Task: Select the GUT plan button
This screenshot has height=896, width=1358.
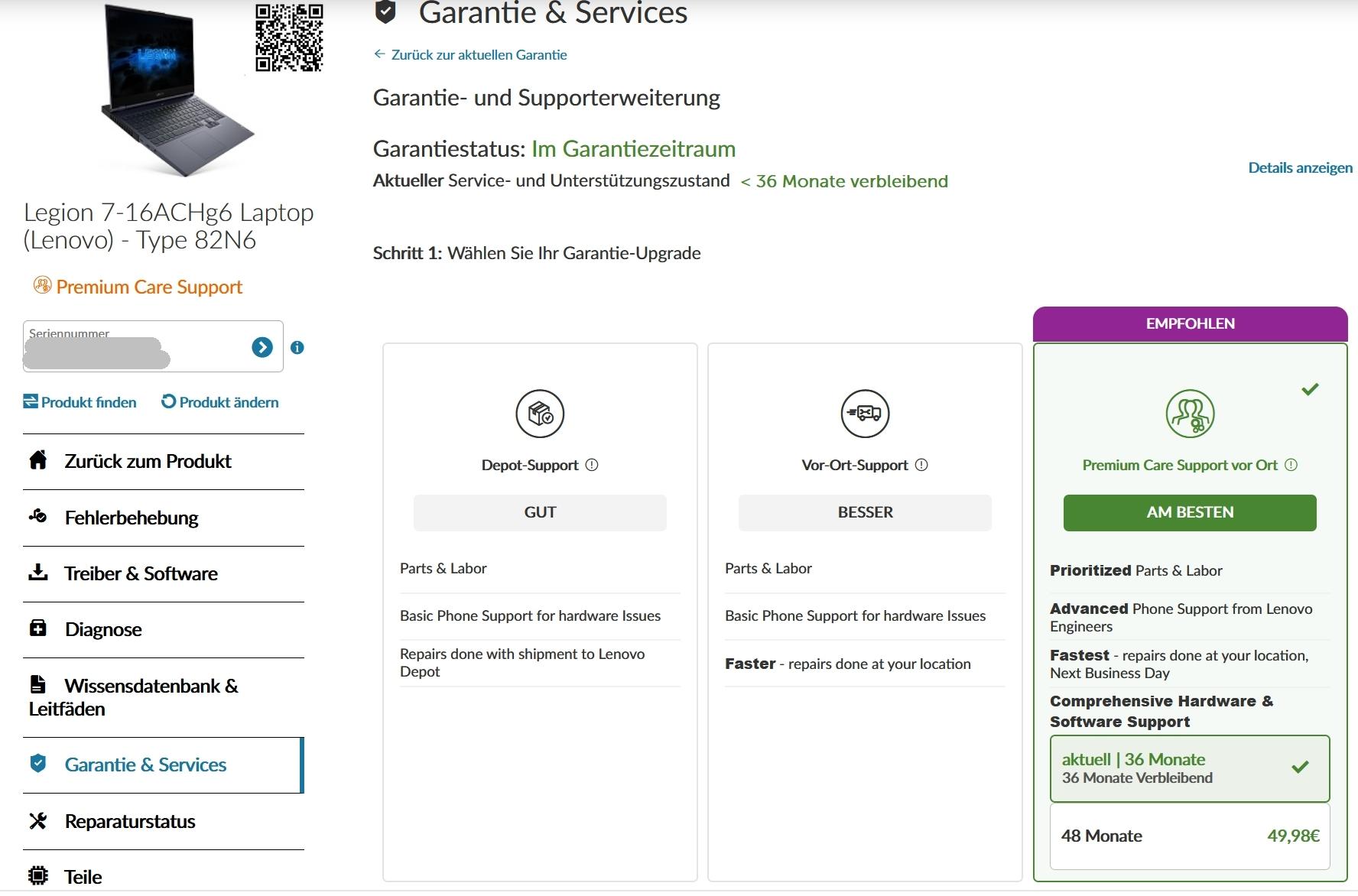Action: click(x=540, y=512)
